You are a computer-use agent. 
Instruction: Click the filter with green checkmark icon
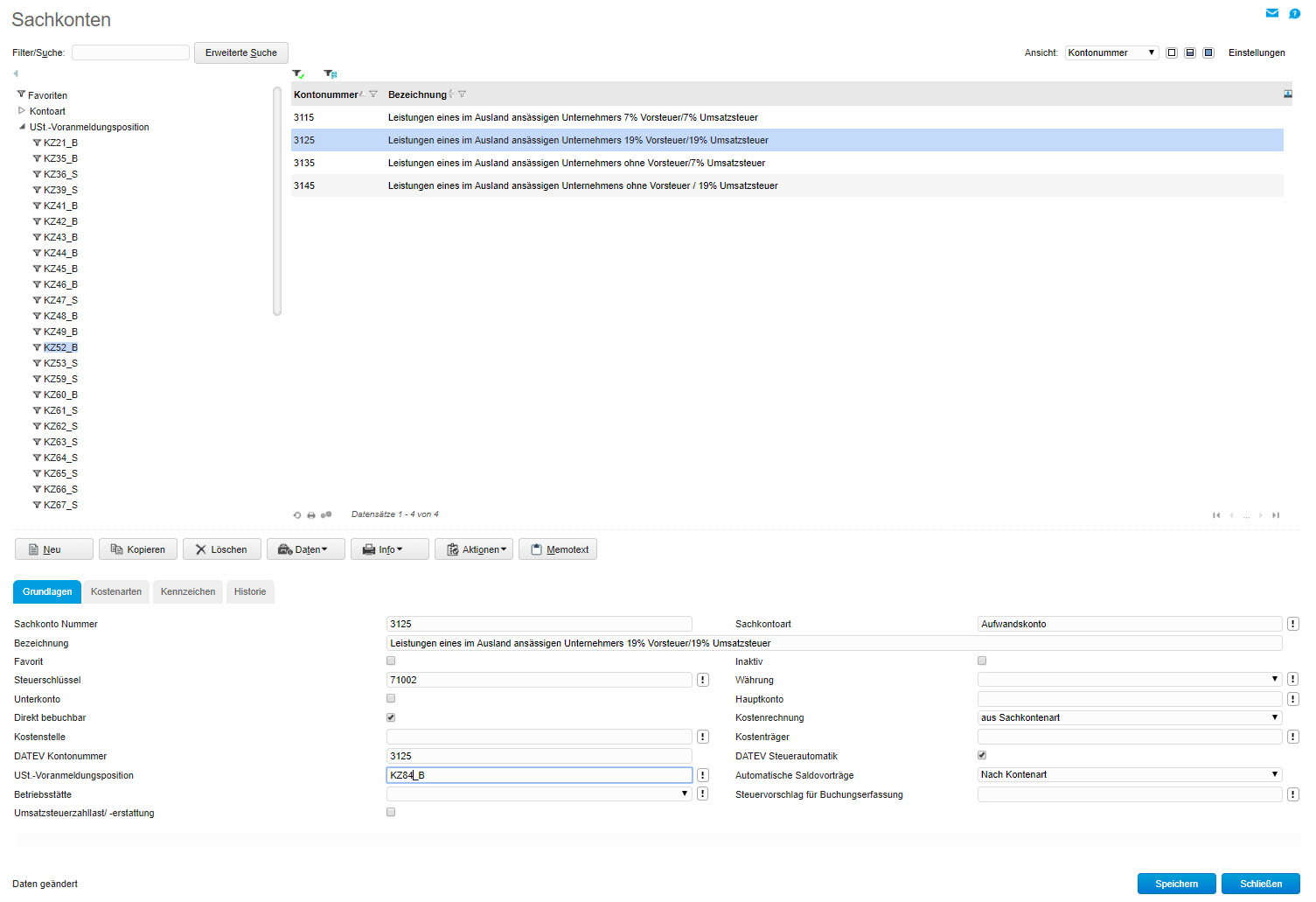click(x=298, y=74)
